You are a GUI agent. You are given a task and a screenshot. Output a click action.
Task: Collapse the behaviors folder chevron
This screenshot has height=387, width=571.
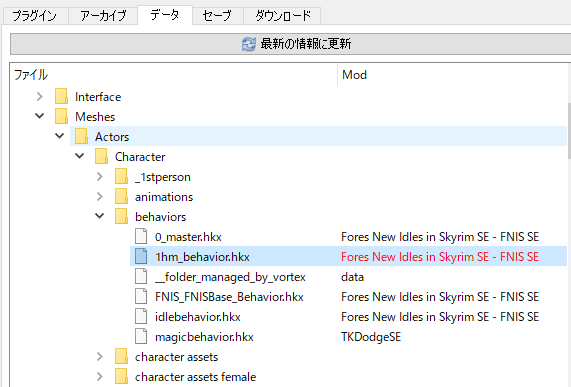(99, 217)
